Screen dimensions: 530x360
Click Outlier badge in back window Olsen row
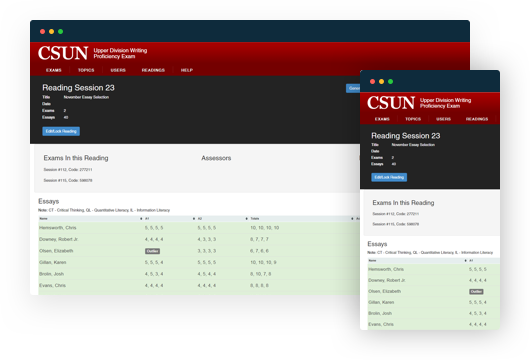[x=152, y=251]
